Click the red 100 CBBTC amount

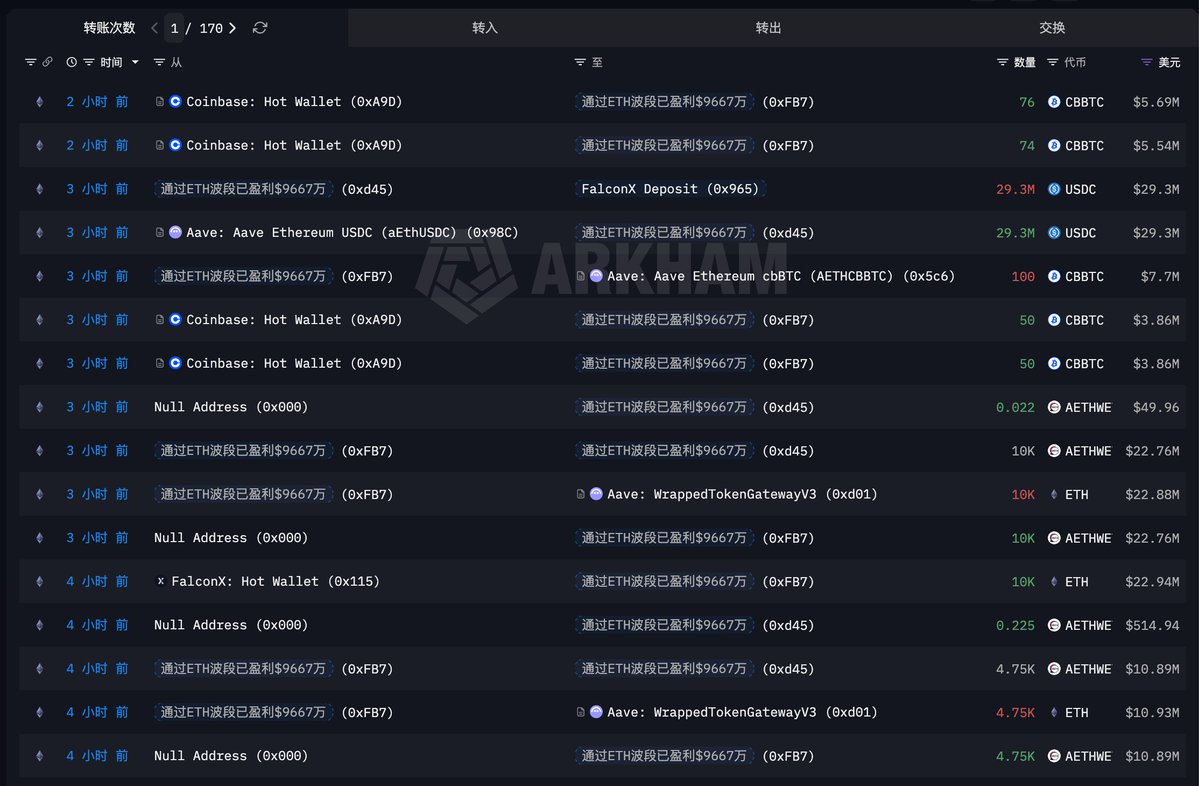tap(1023, 276)
